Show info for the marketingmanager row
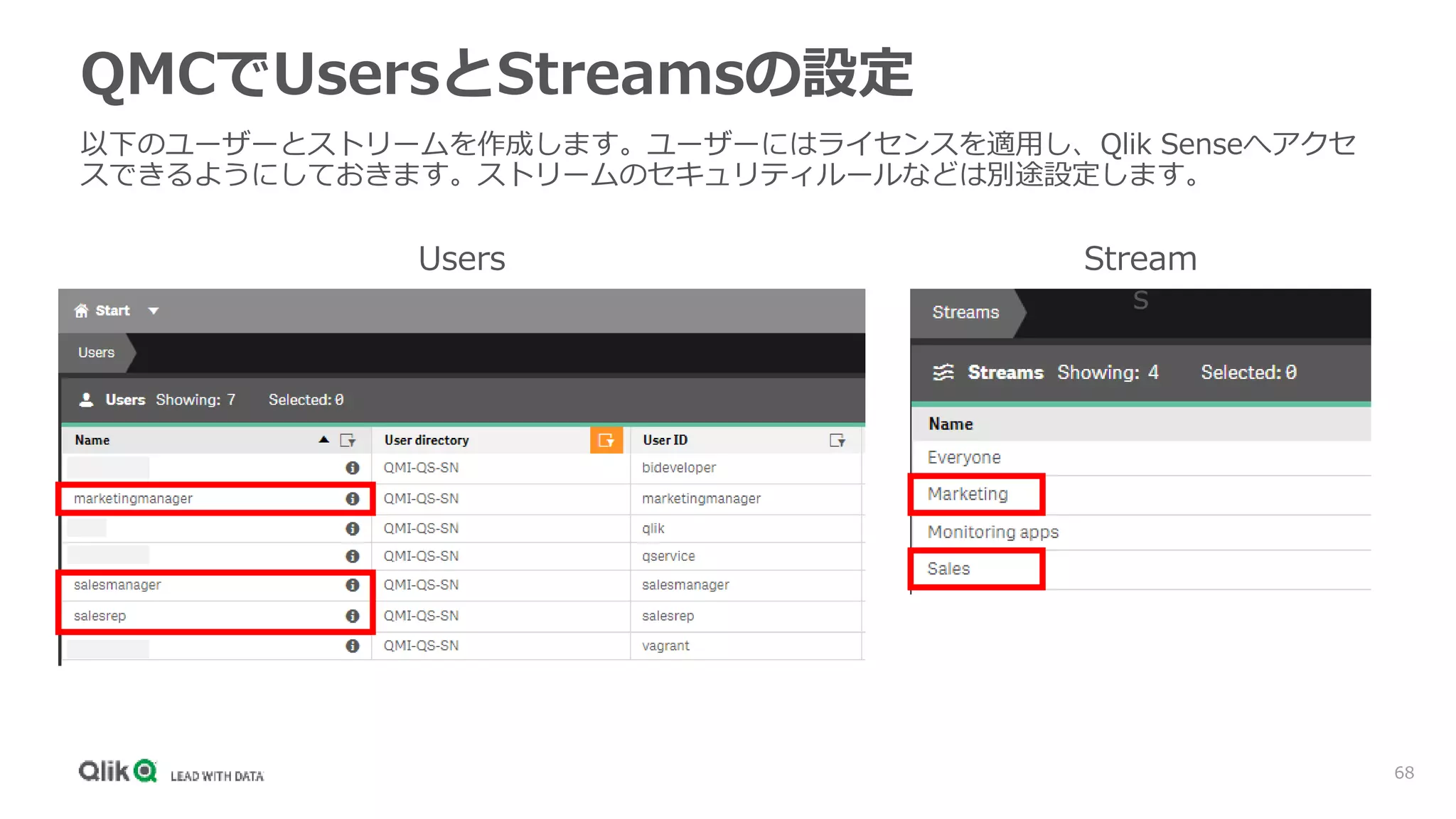 353,498
